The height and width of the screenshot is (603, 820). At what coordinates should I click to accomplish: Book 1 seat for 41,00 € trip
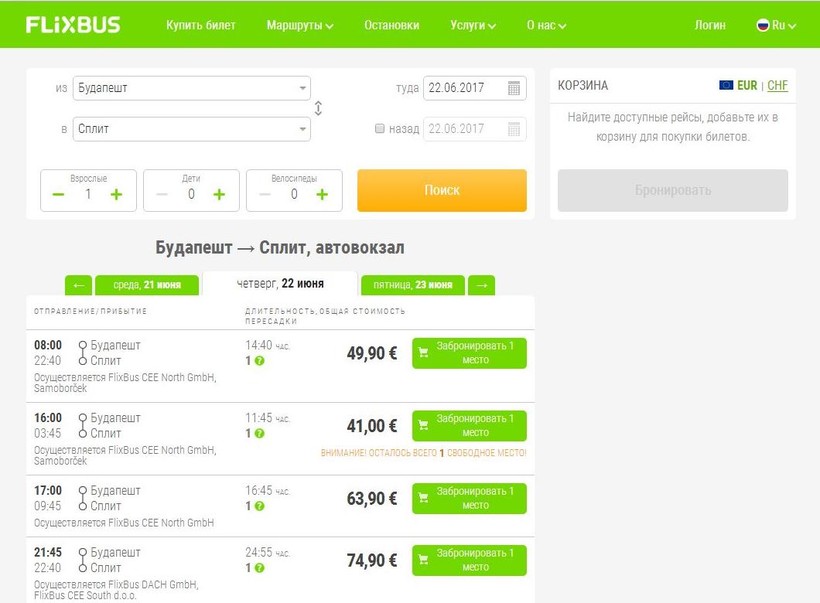[469, 426]
